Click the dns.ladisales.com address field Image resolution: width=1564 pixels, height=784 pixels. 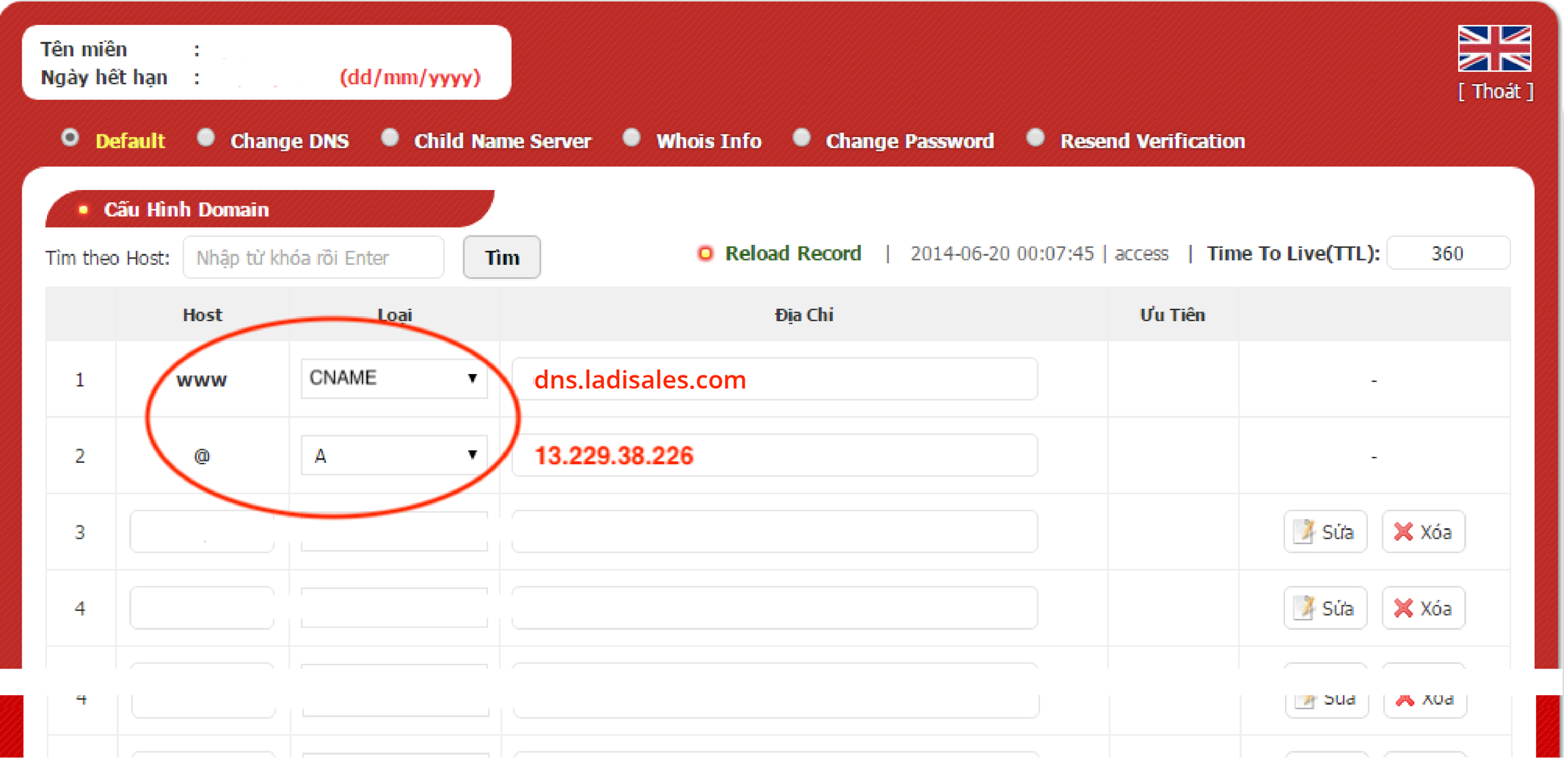point(775,379)
